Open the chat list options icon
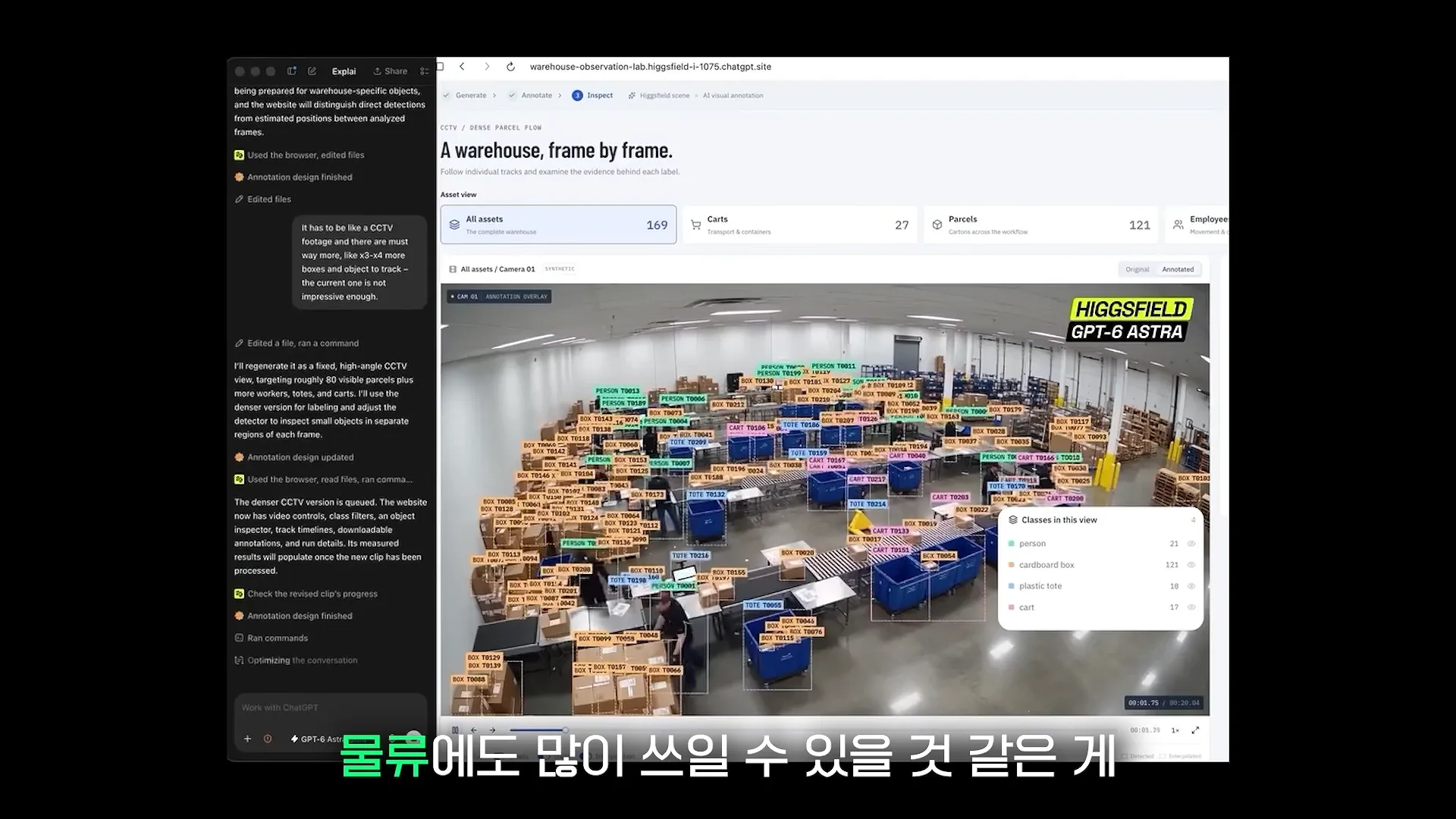 (x=425, y=71)
